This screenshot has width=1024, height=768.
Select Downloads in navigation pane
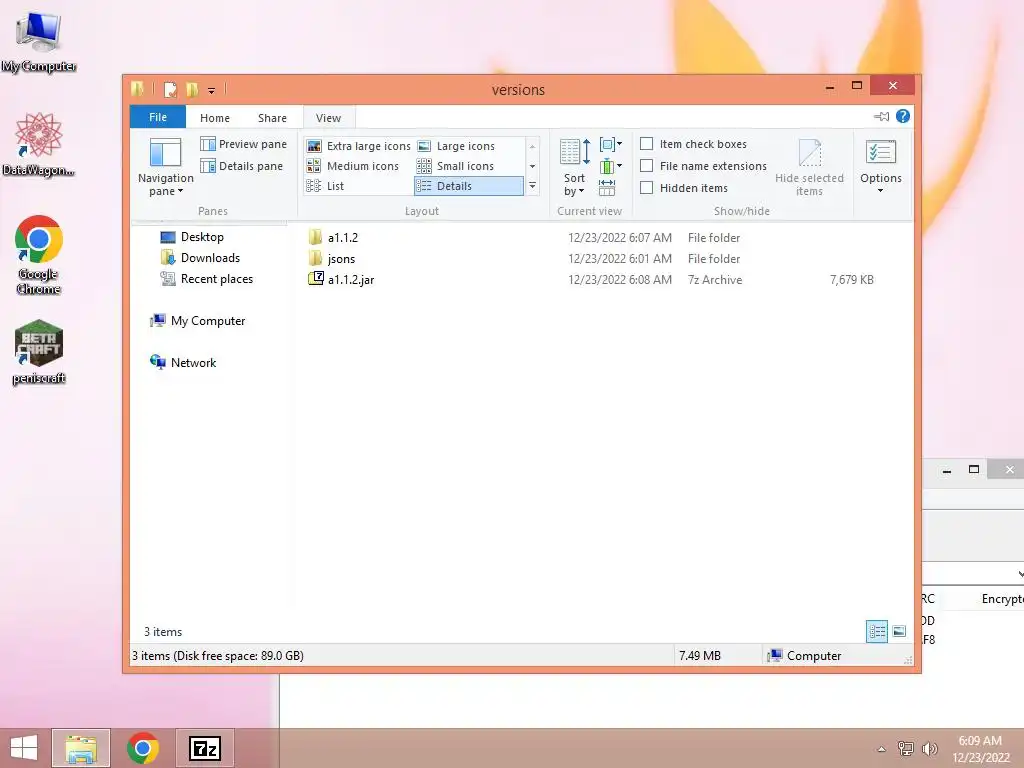pos(200,258)
